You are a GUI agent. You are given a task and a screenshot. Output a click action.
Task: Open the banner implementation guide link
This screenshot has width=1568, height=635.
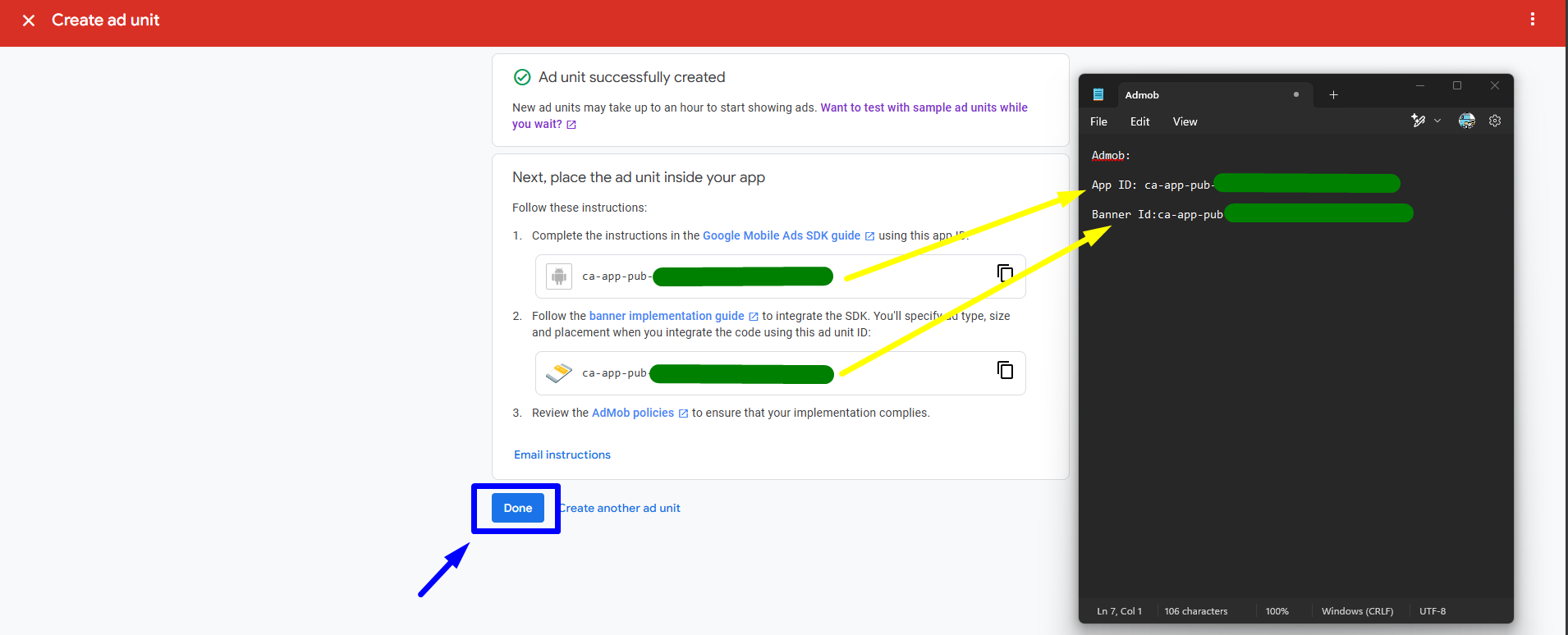tap(666, 316)
